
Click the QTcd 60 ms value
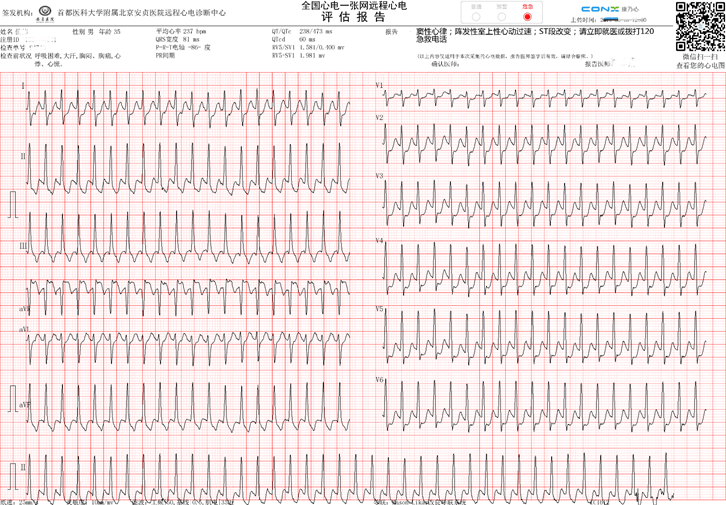click(x=293, y=39)
